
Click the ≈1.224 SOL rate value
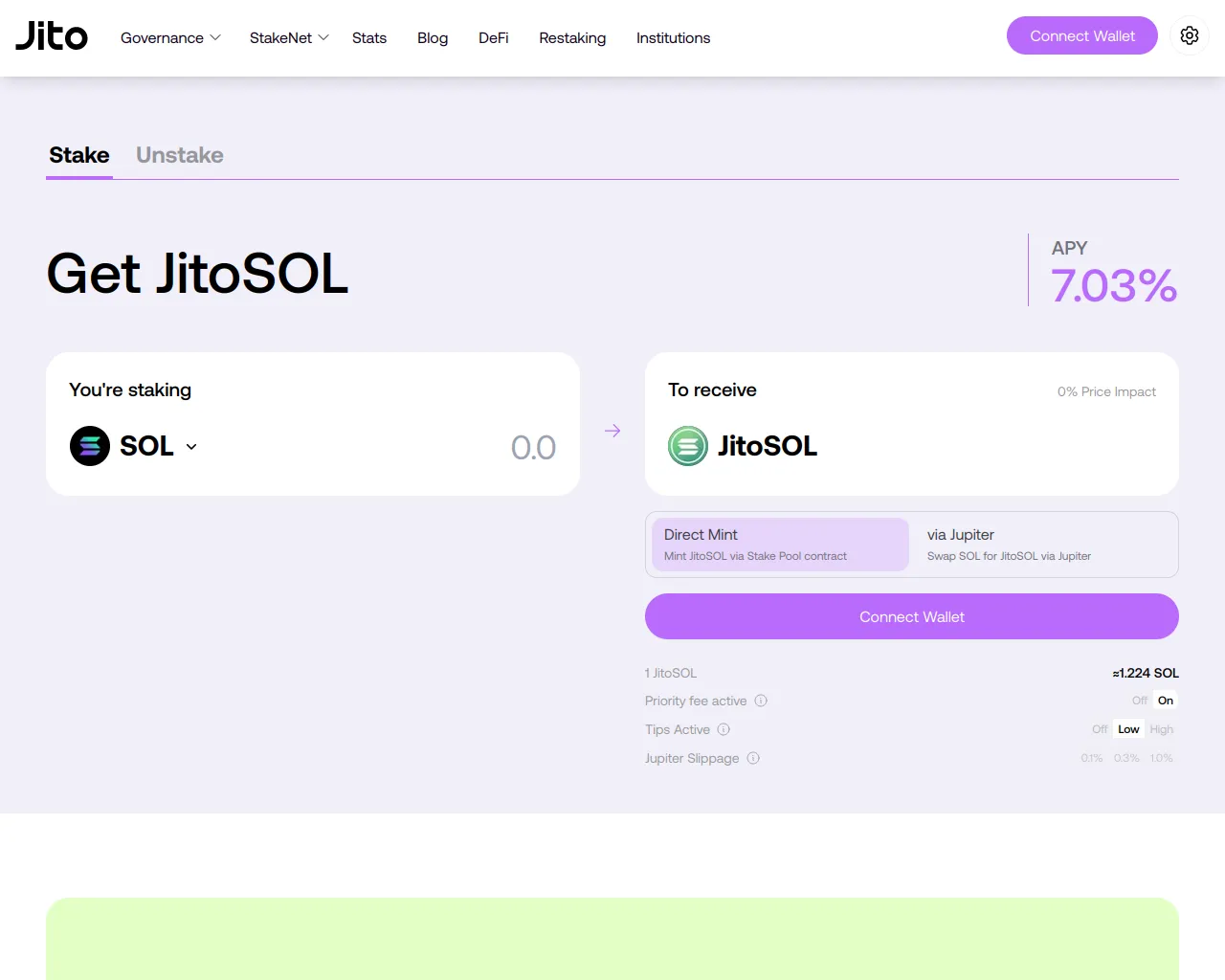pyautogui.click(x=1146, y=673)
